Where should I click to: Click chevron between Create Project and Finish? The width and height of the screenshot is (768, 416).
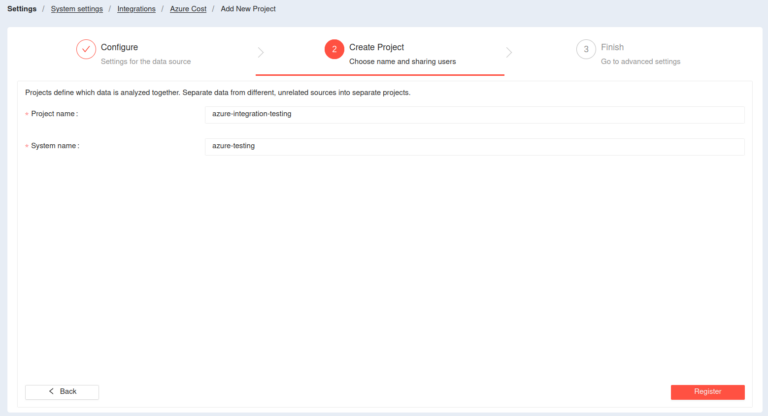tap(509, 52)
